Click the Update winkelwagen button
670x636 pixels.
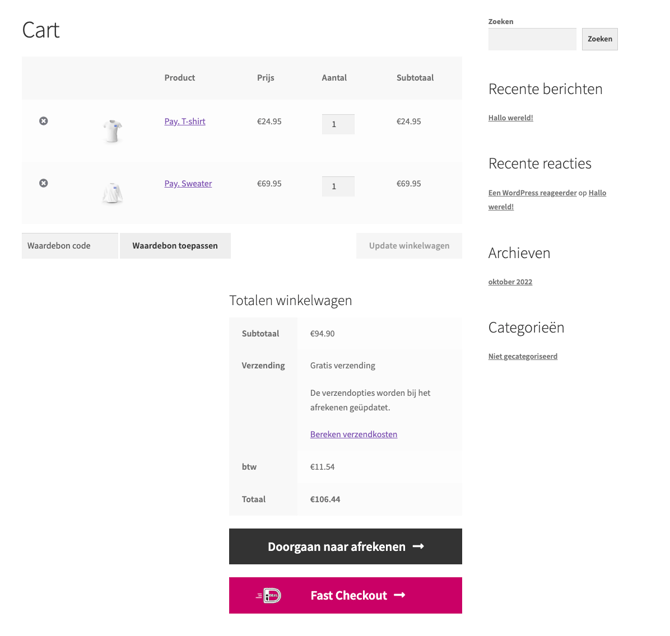409,246
